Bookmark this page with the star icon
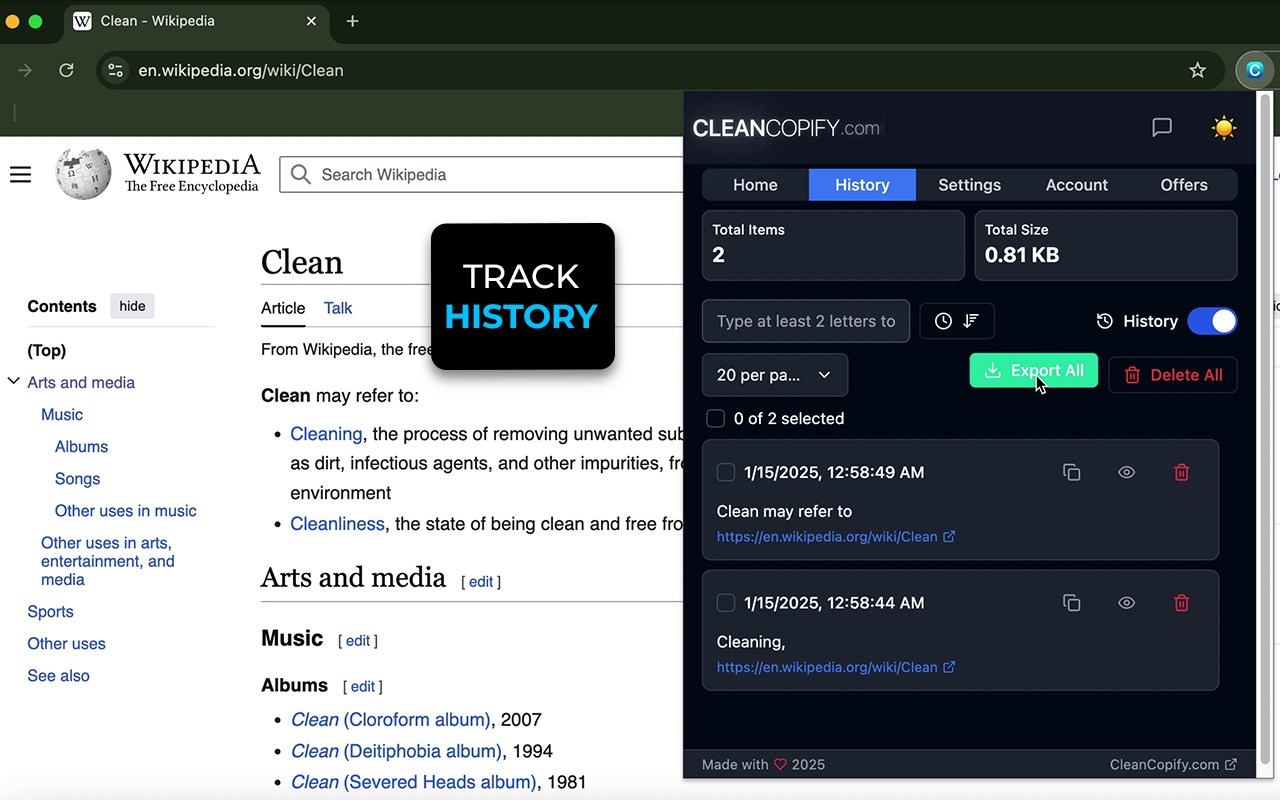 click(1197, 70)
